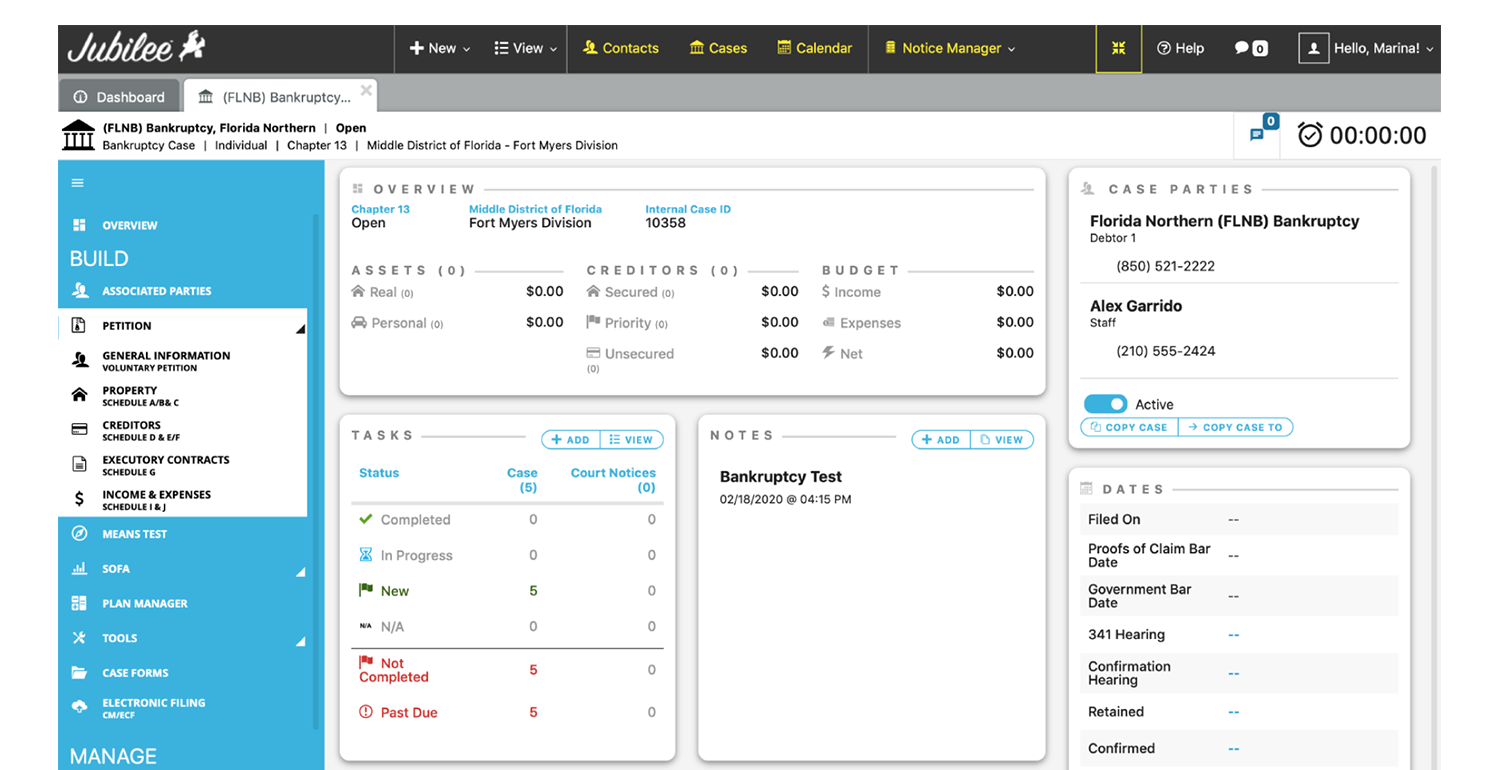1500x770 pixels.
Task: Open the View dropdown in top bar
Action: click(x=526, y=48)
